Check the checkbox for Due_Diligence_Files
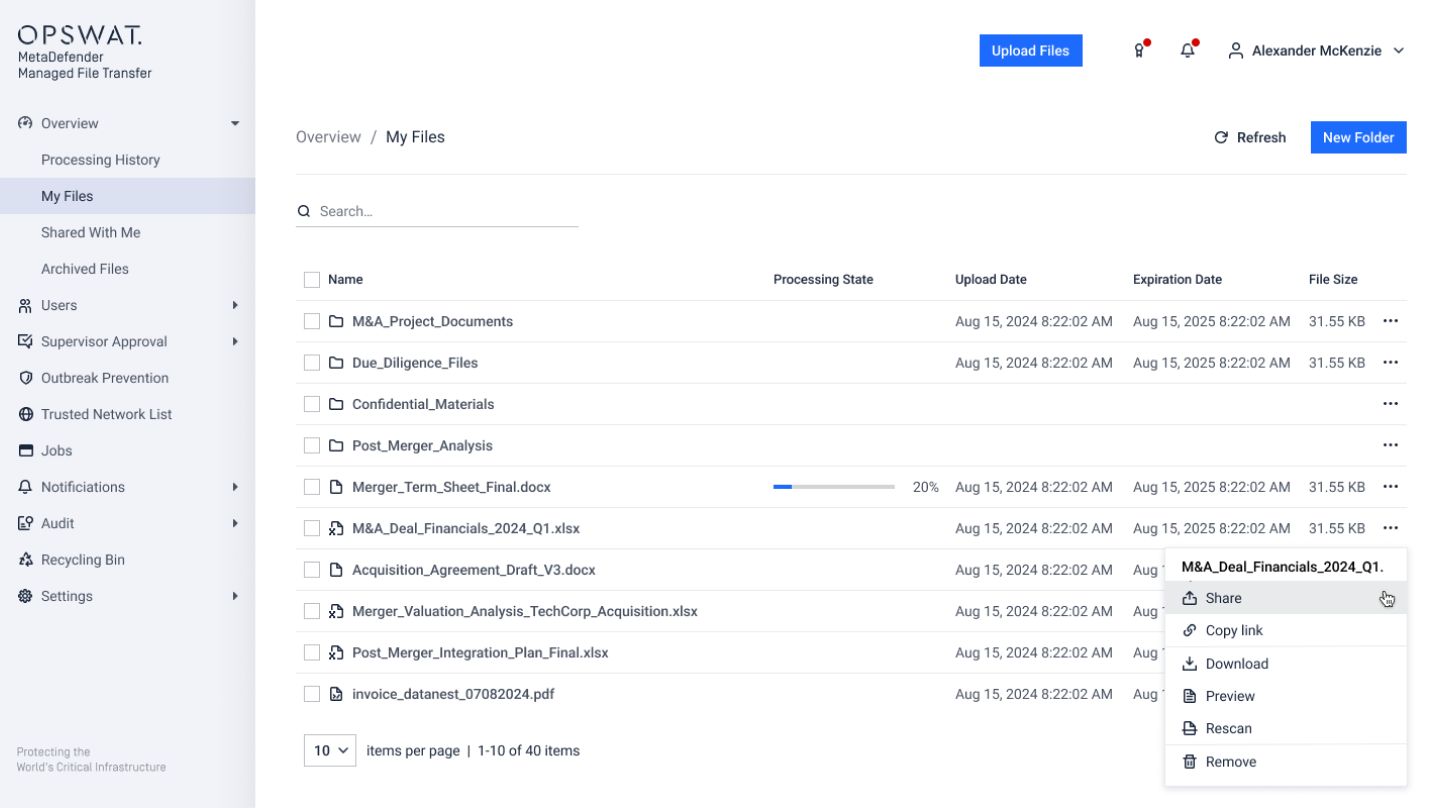The height and width of the screenshot is (808, 1440). pyautogui.click(x=311, y=362)
